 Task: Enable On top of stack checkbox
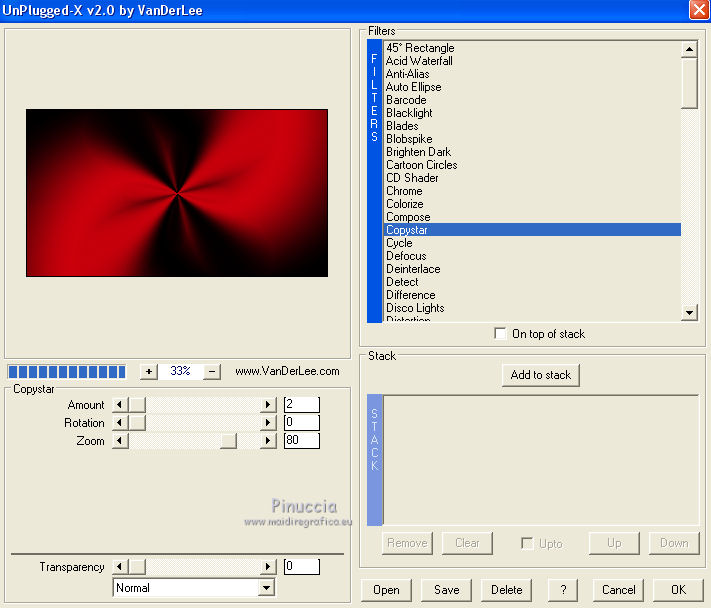tap(500, 334)
